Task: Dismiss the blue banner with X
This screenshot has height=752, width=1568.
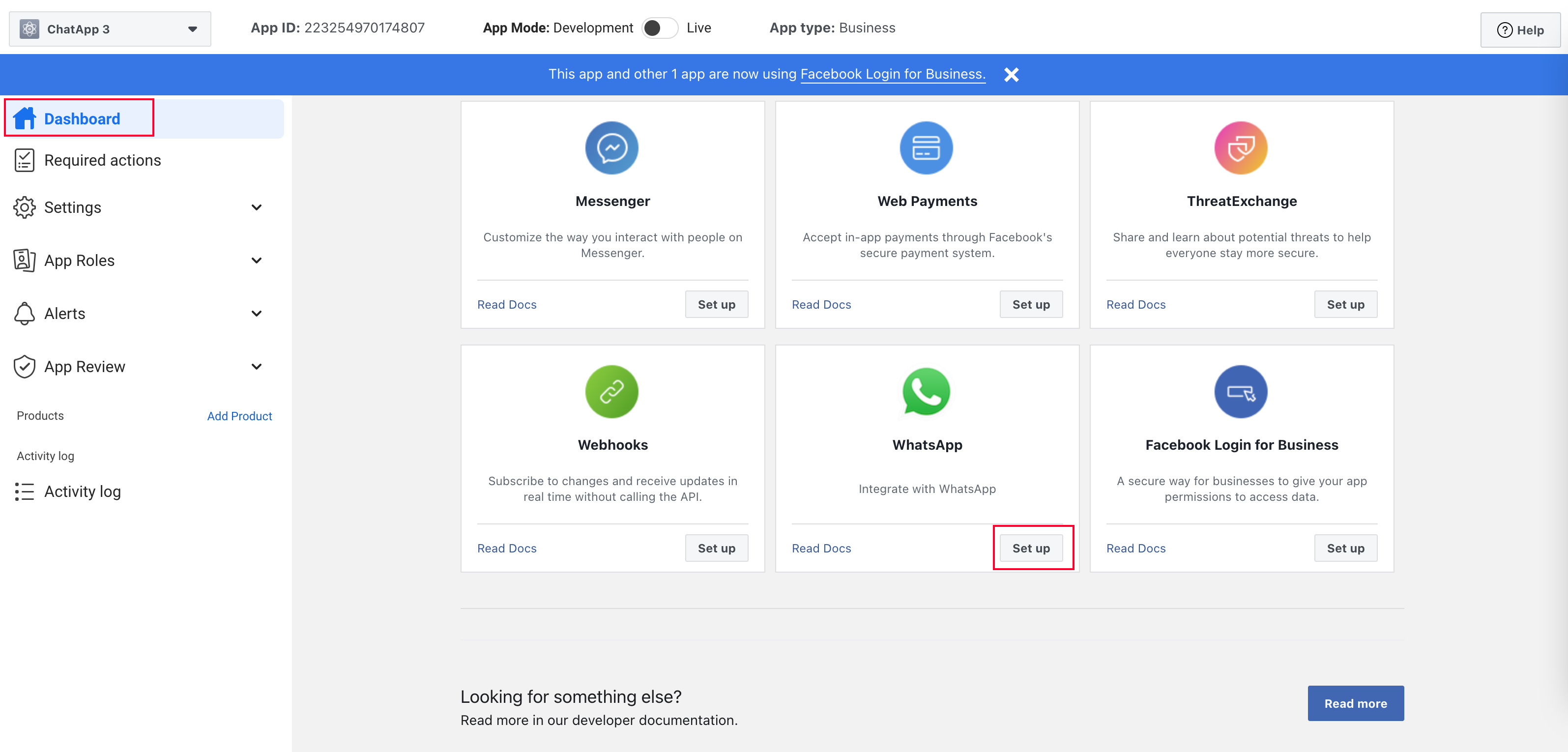Action: (1011, 74)
